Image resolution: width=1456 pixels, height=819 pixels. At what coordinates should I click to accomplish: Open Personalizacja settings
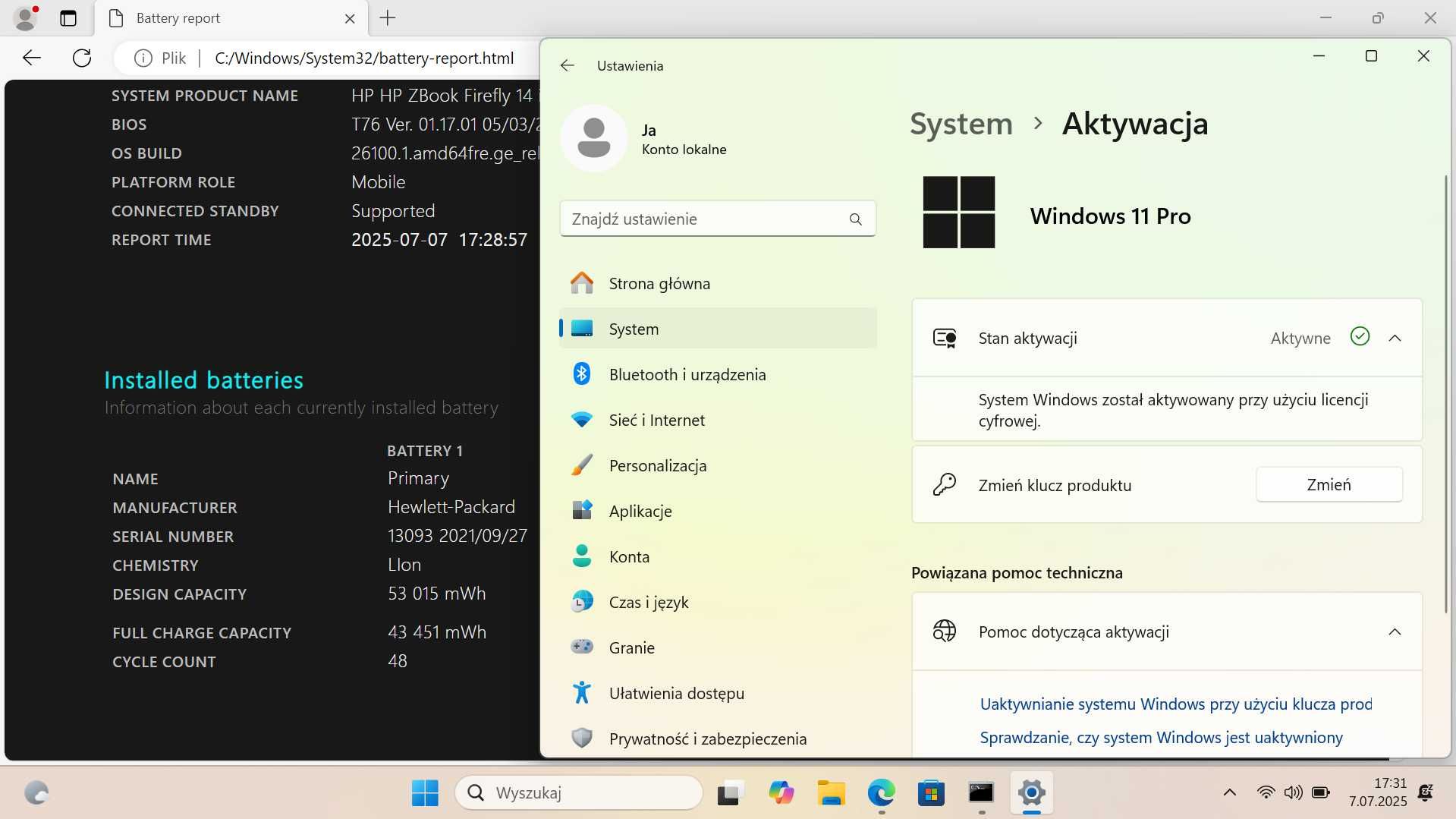718,465
